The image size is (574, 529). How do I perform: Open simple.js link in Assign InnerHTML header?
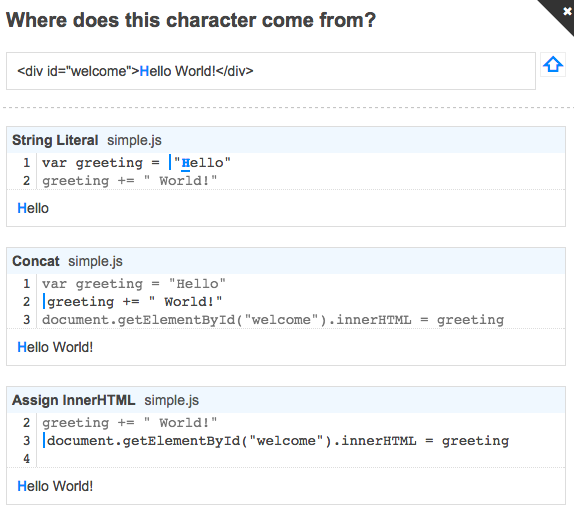tap(171, 400)
